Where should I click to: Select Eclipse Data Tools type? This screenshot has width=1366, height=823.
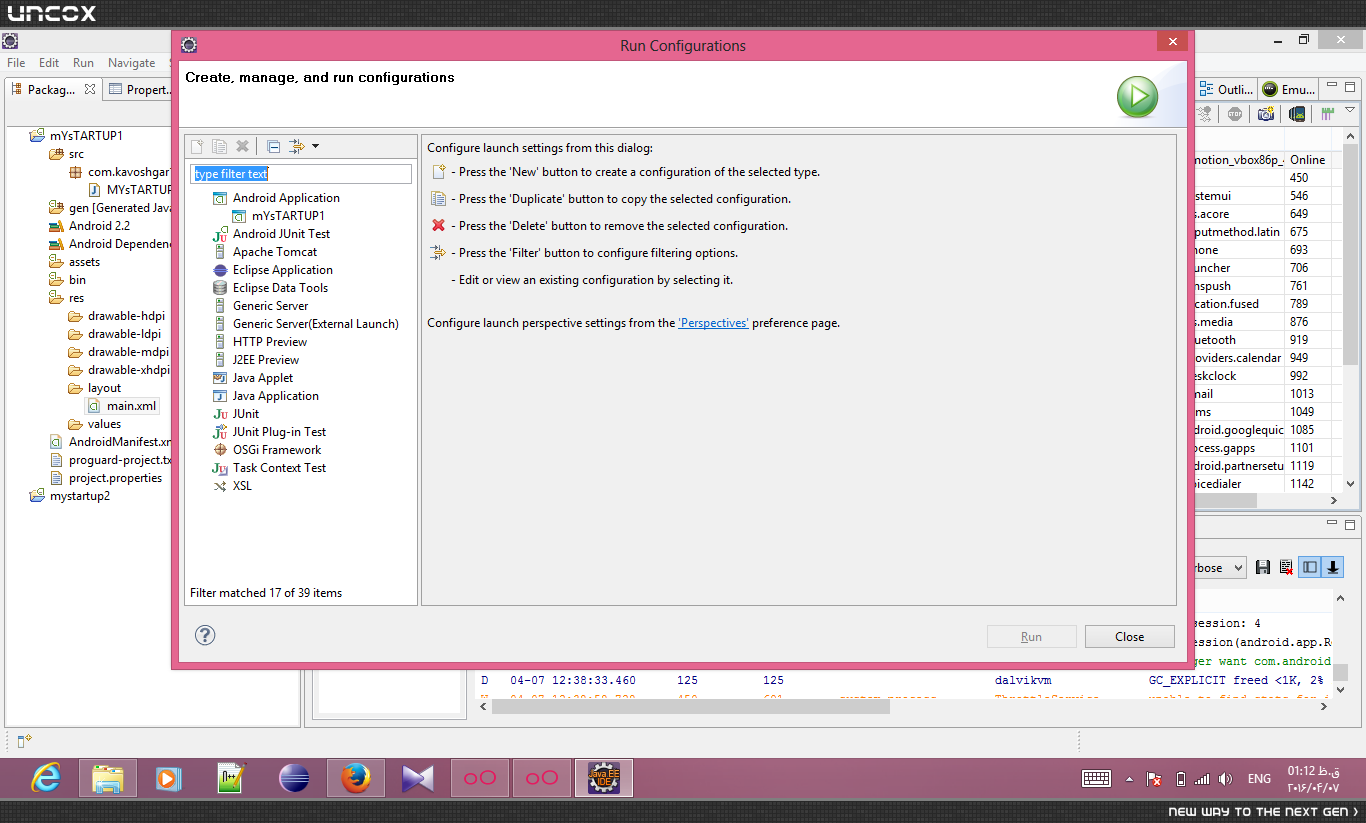tap(280, 288)
